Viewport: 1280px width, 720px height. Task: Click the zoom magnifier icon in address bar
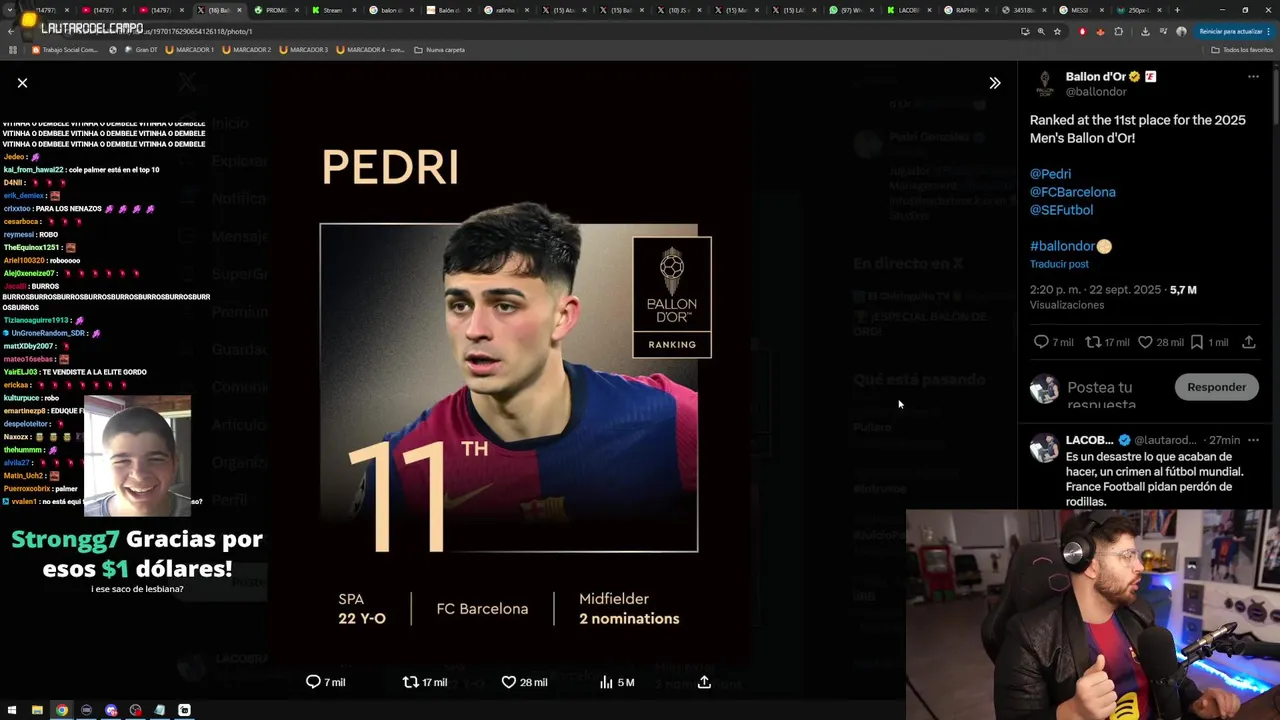pyautogui.click(x=1041, y=31)
